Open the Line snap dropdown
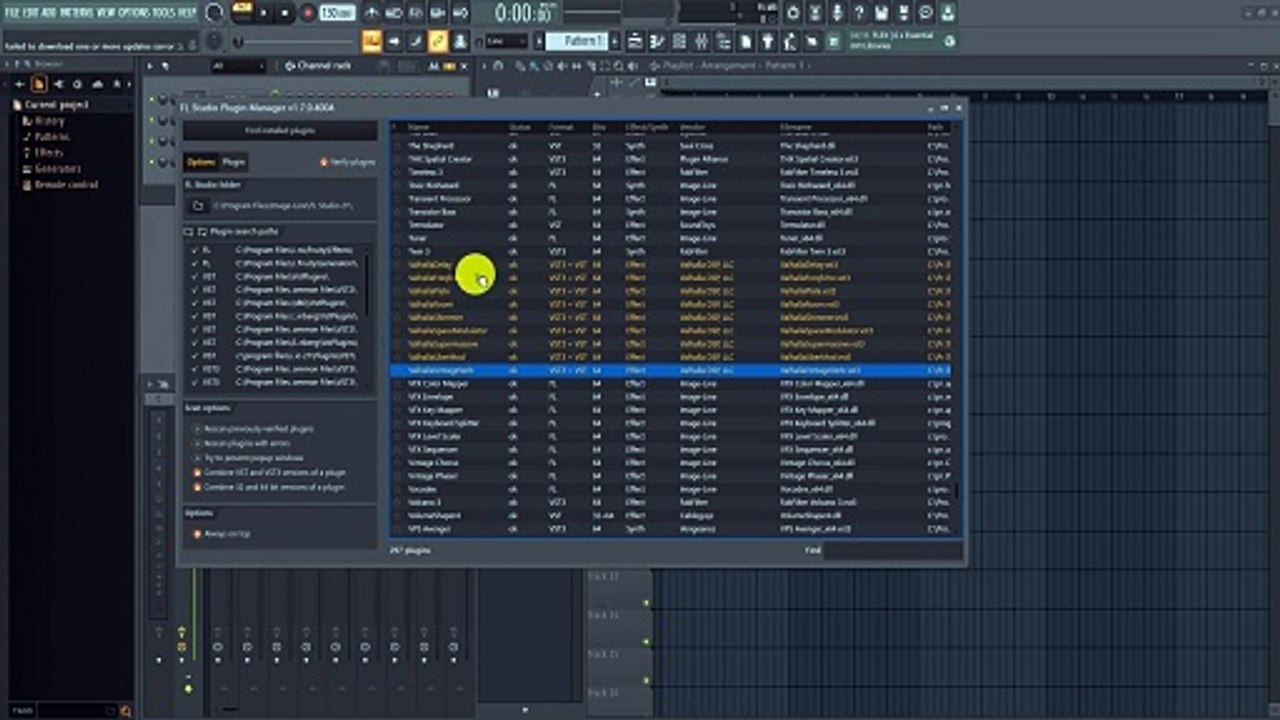 point(507,41)
